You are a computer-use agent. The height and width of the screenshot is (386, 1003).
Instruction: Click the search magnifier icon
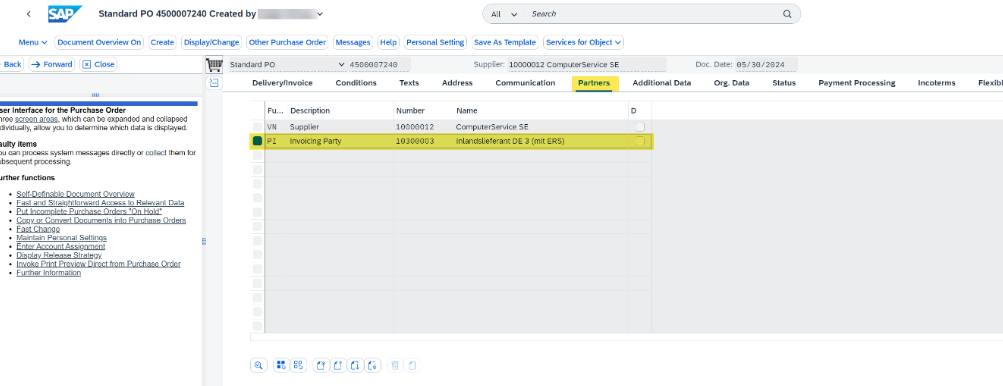click(x=787, y=13)
